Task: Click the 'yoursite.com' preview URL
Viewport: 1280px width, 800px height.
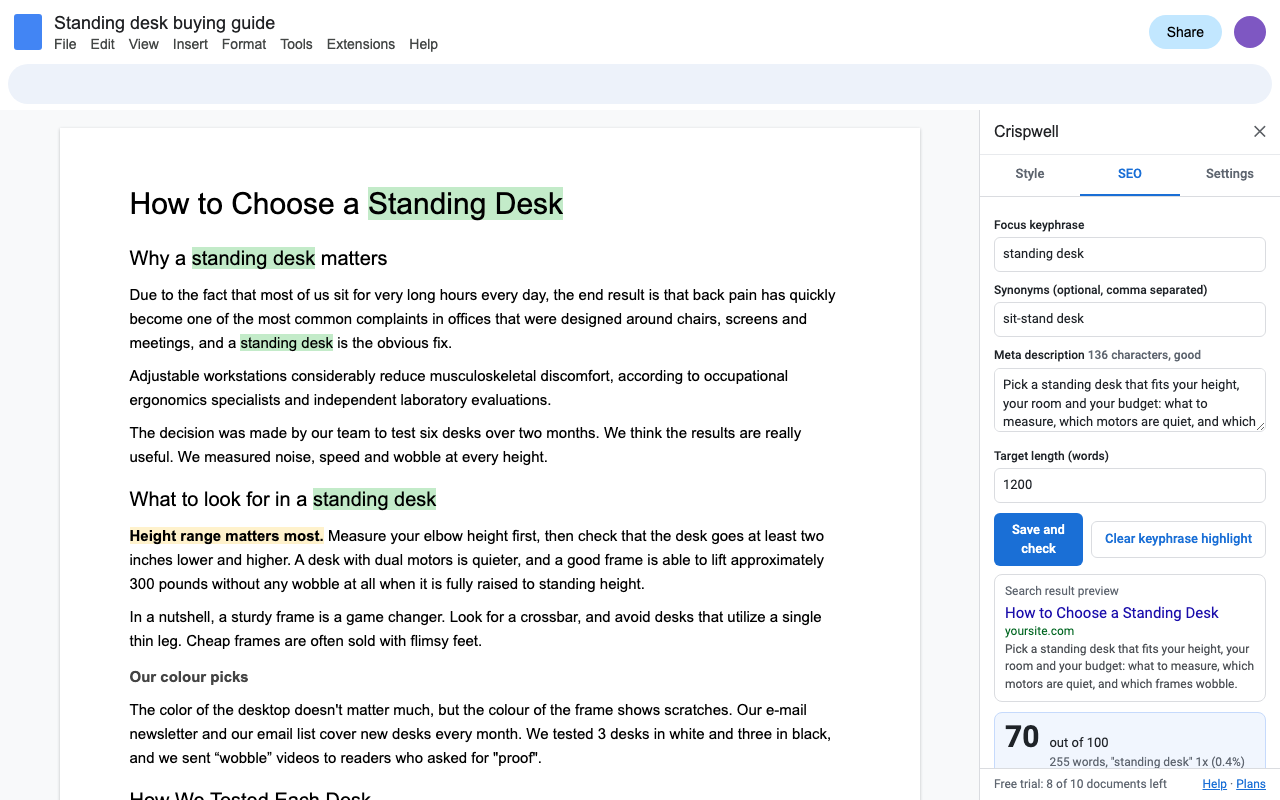Action: [x=1039, y=631]
